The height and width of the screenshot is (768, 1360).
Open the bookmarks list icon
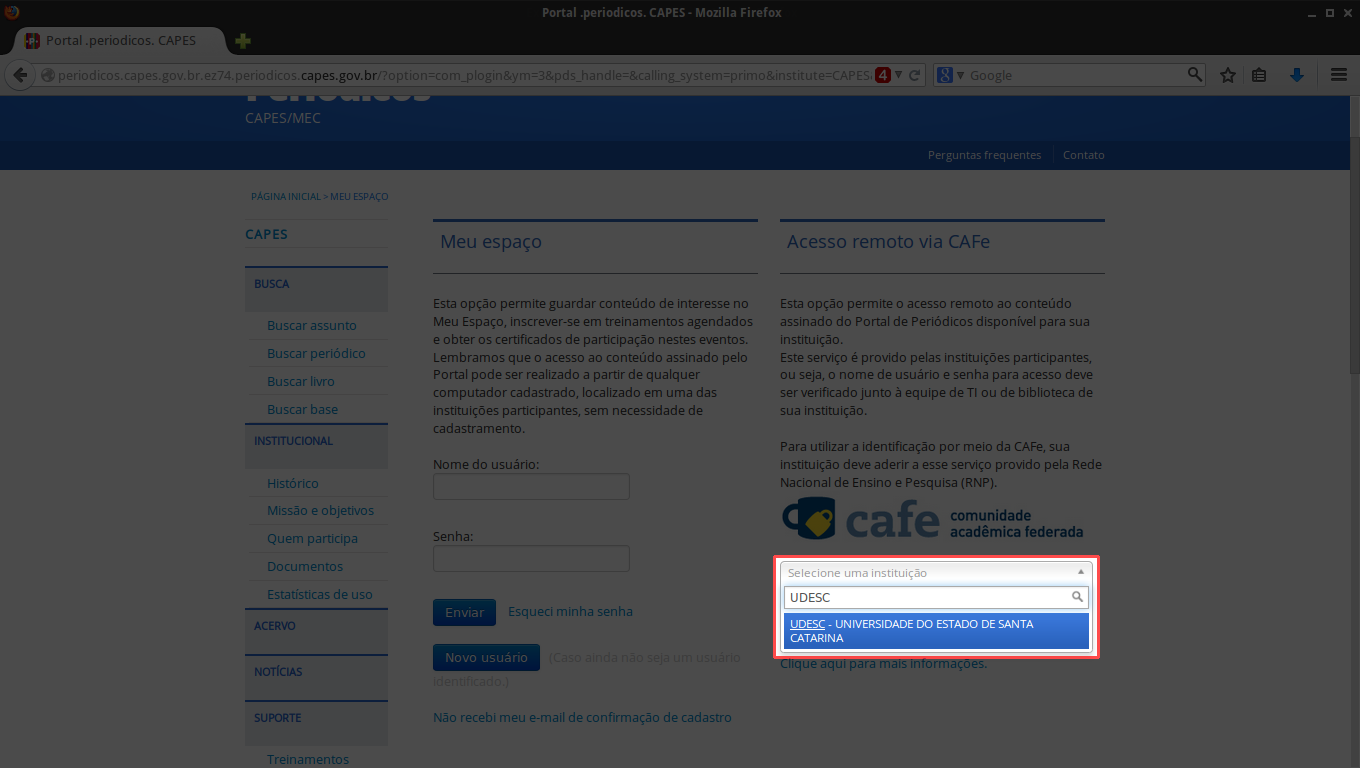pyautogui.click(x=1259, y=75)
